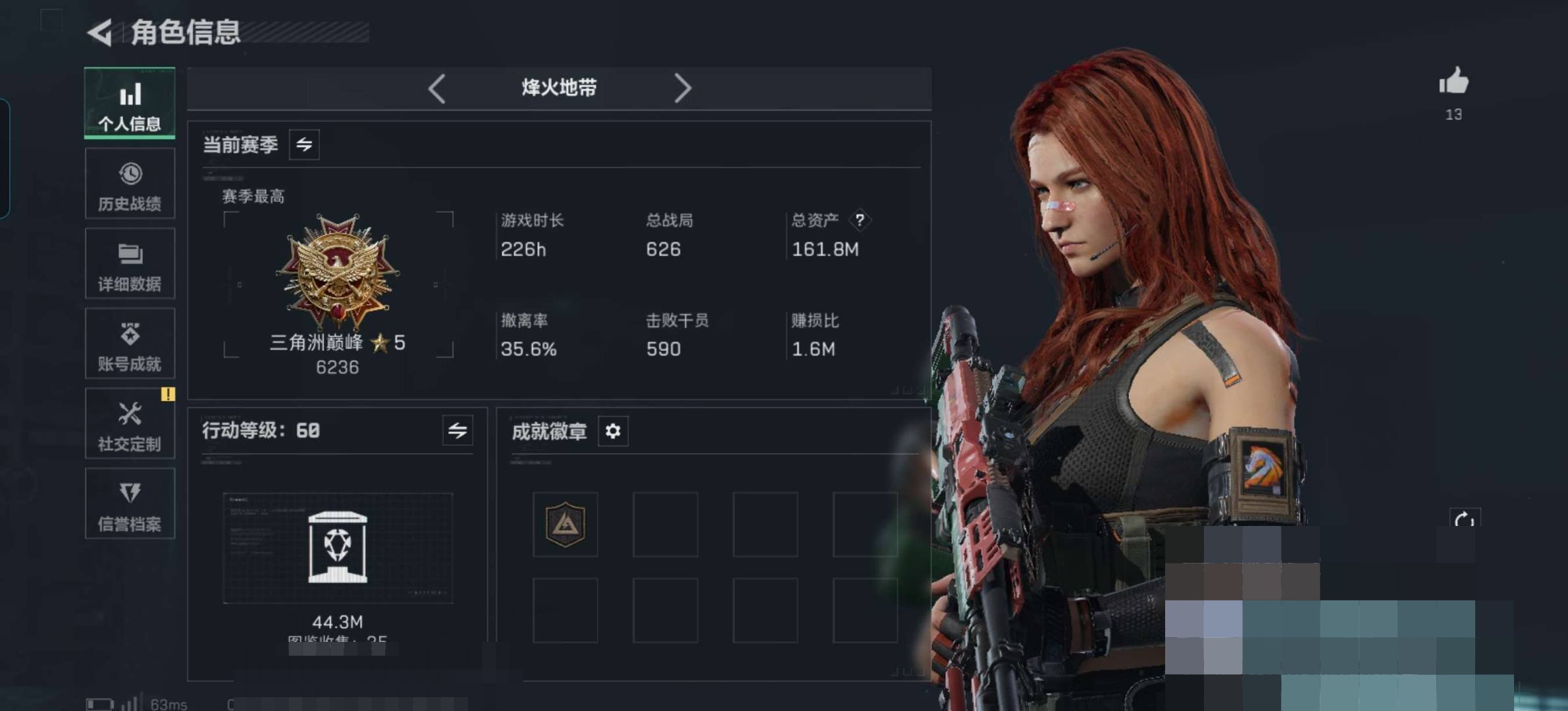This screenshot has width=1568, height=711.
Task: Open the 历史战绩 history tab
Action: tap(130, 184)
